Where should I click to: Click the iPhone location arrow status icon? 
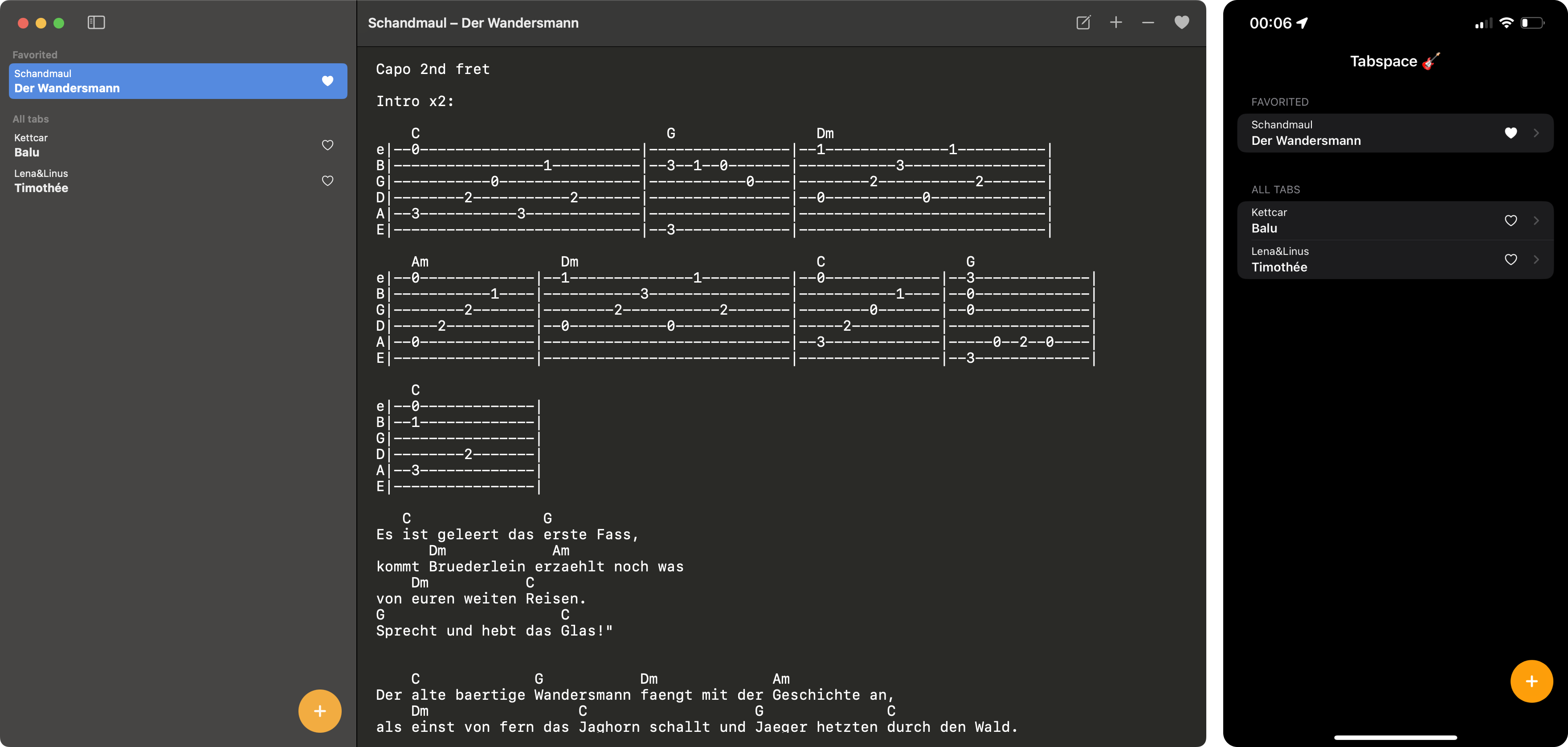pyautogui.click(x=1302, y=23)
